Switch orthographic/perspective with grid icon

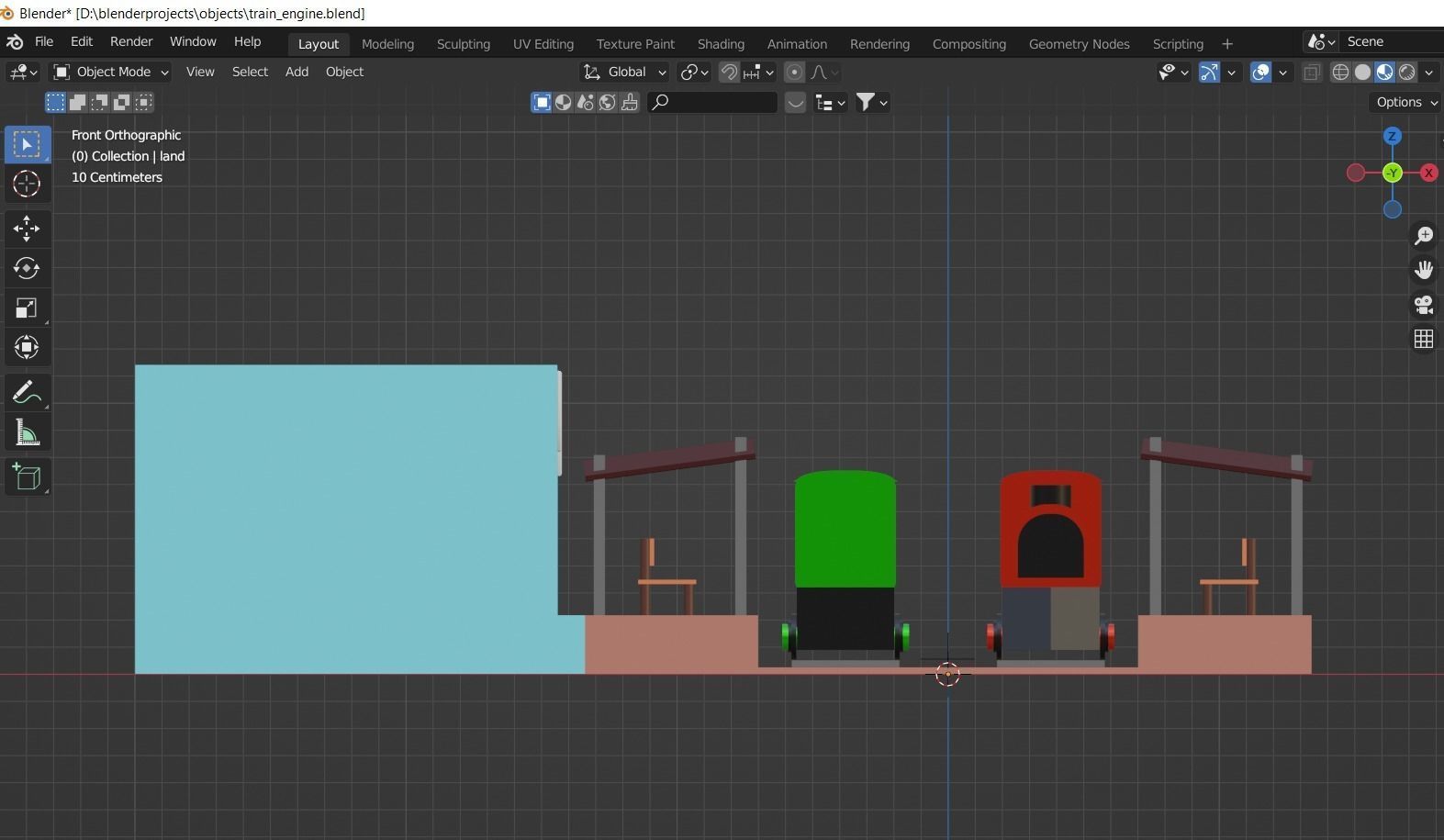click(1424, 339)
